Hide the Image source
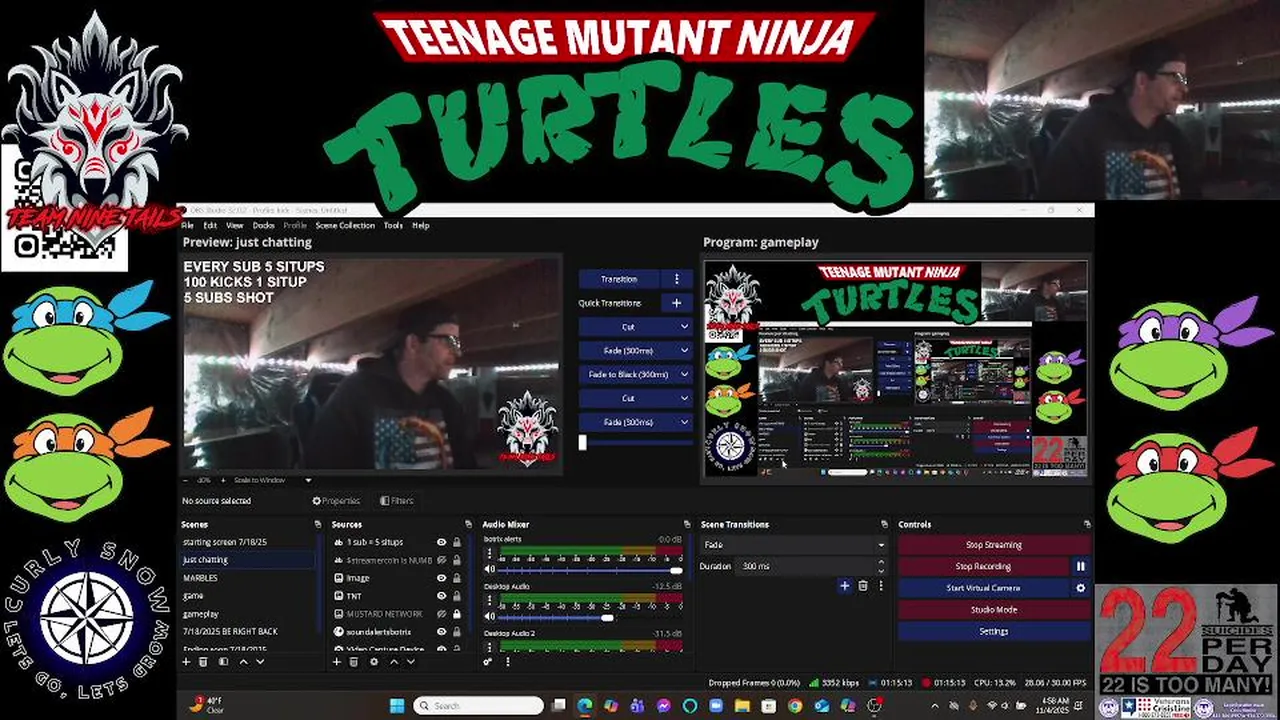This screenshot has height=720, width=1280. (441, 578)
